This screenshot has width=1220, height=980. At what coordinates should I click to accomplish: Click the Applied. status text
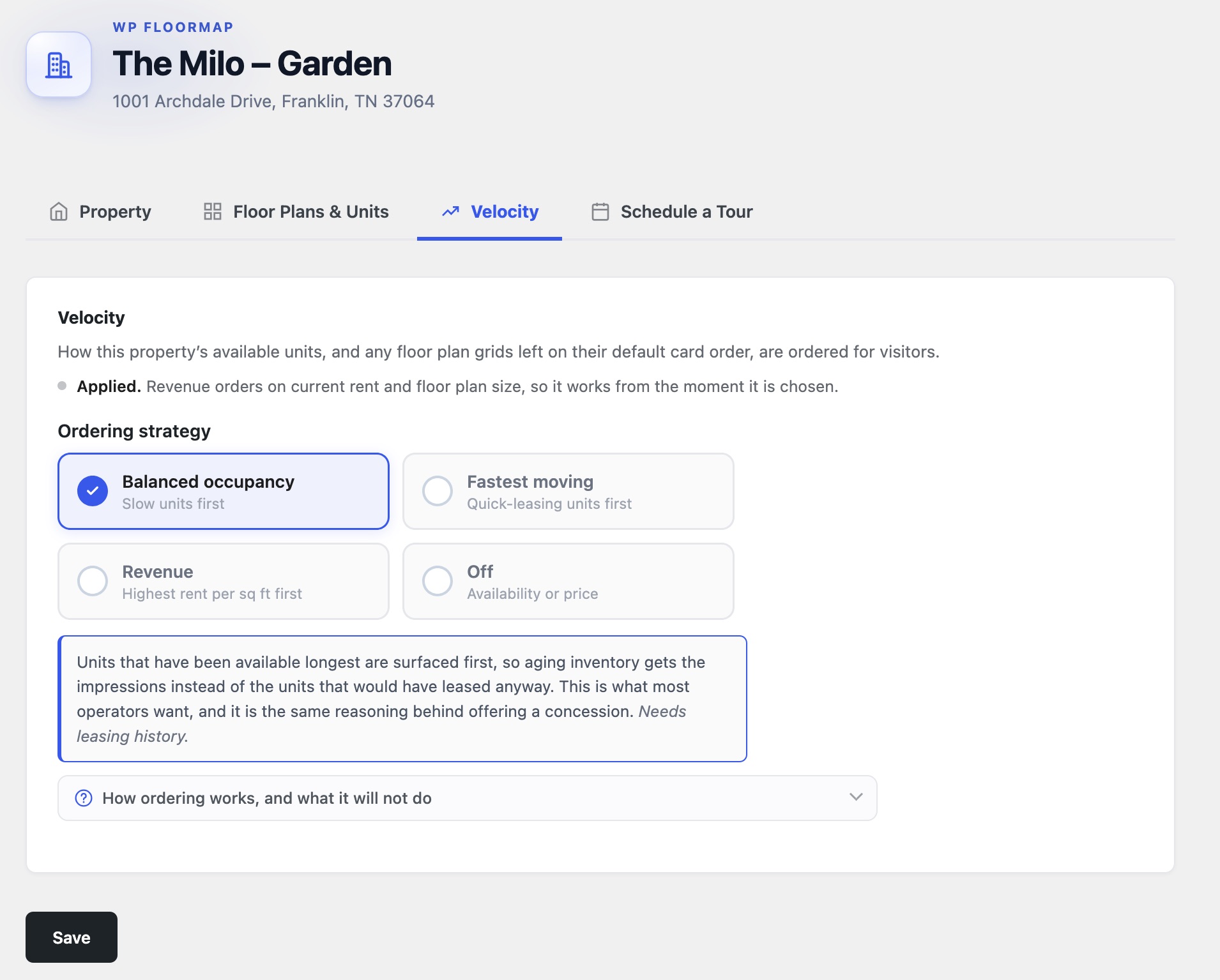click(x=109, y=386)
